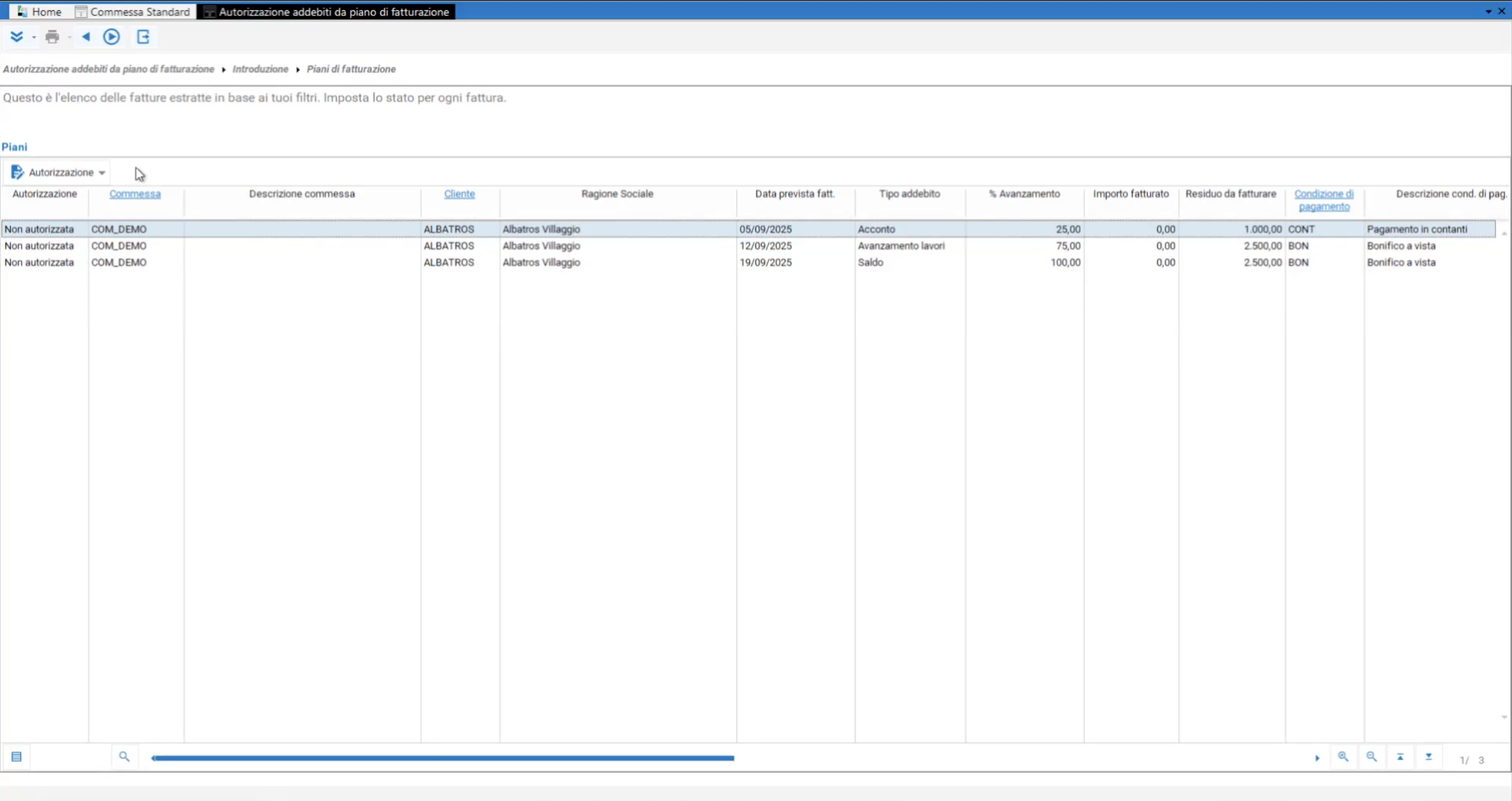The height and width of the screenshot is (801, 1512).
Task: Click the 25,00 advancement value
Action: [x=1068, y=229]
